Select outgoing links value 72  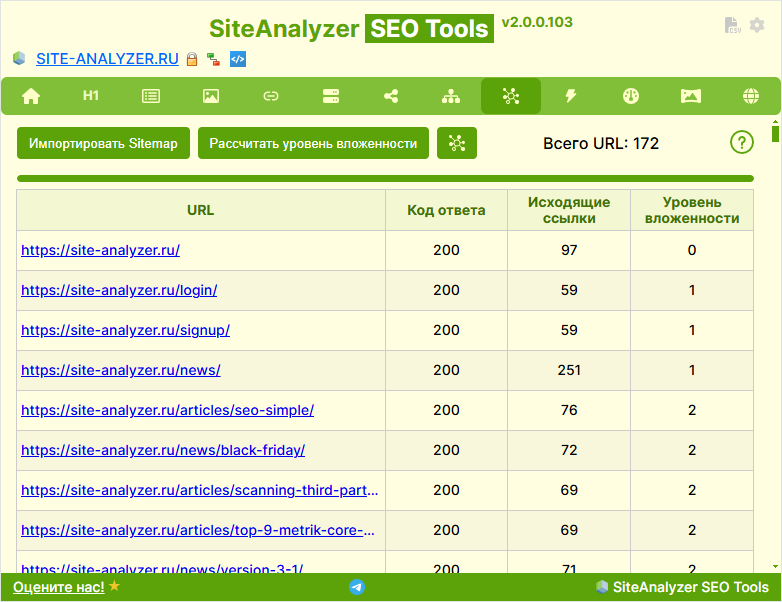(569, 450)
